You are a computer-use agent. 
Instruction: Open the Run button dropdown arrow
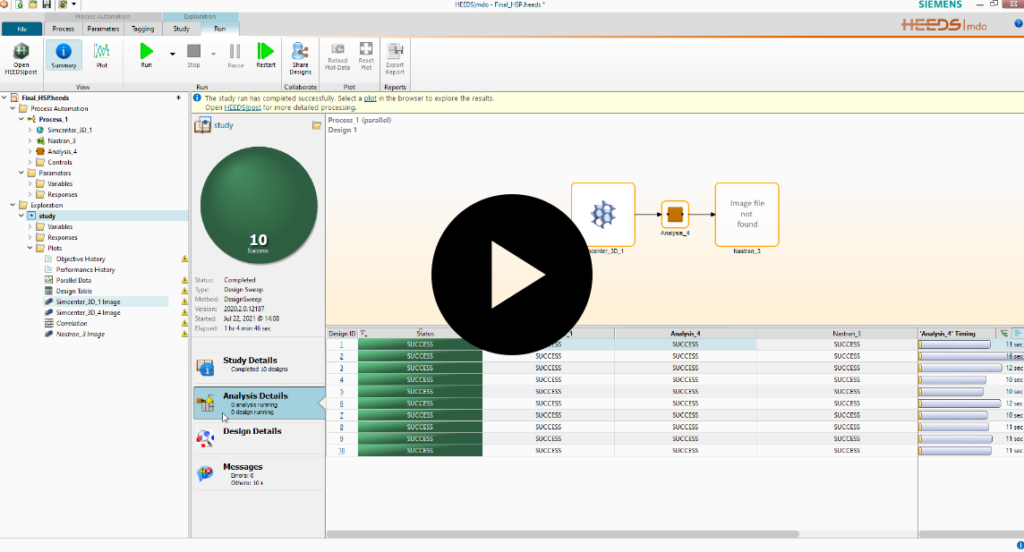(x=172, y=52)
